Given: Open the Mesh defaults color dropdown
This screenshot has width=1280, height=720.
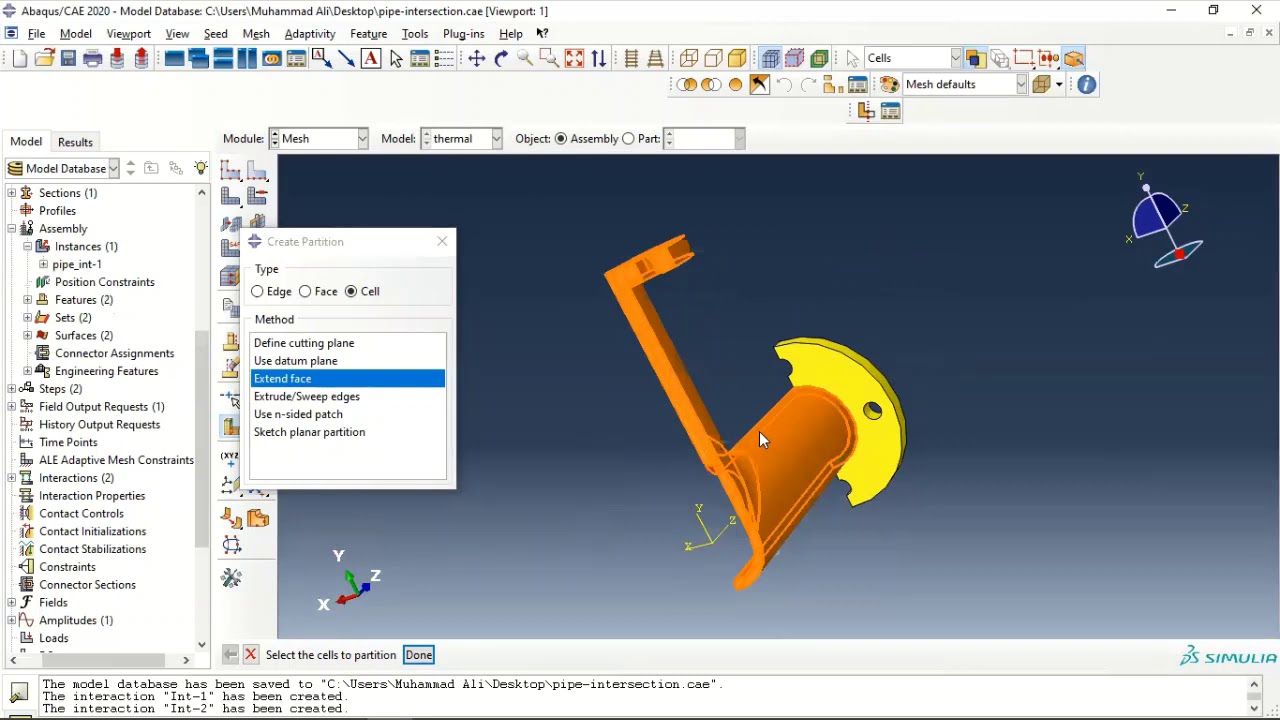Looking at the screenshot, I should 965,84.
